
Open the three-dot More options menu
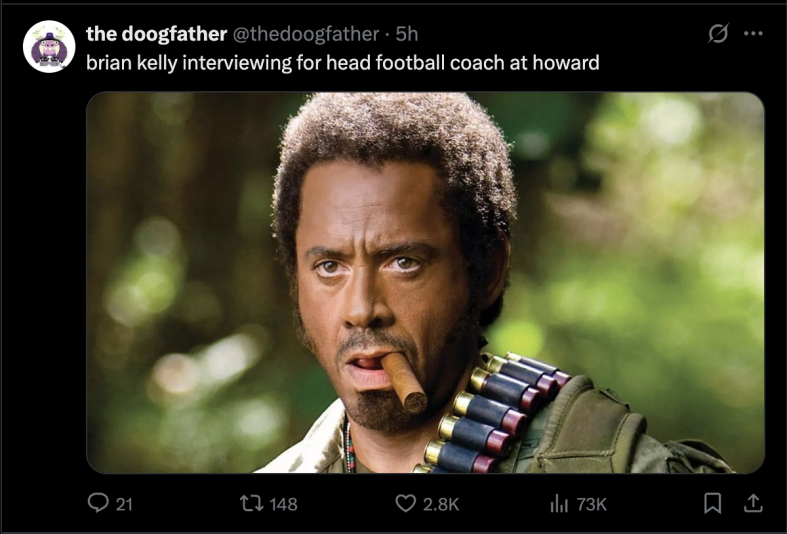point(753,34)
